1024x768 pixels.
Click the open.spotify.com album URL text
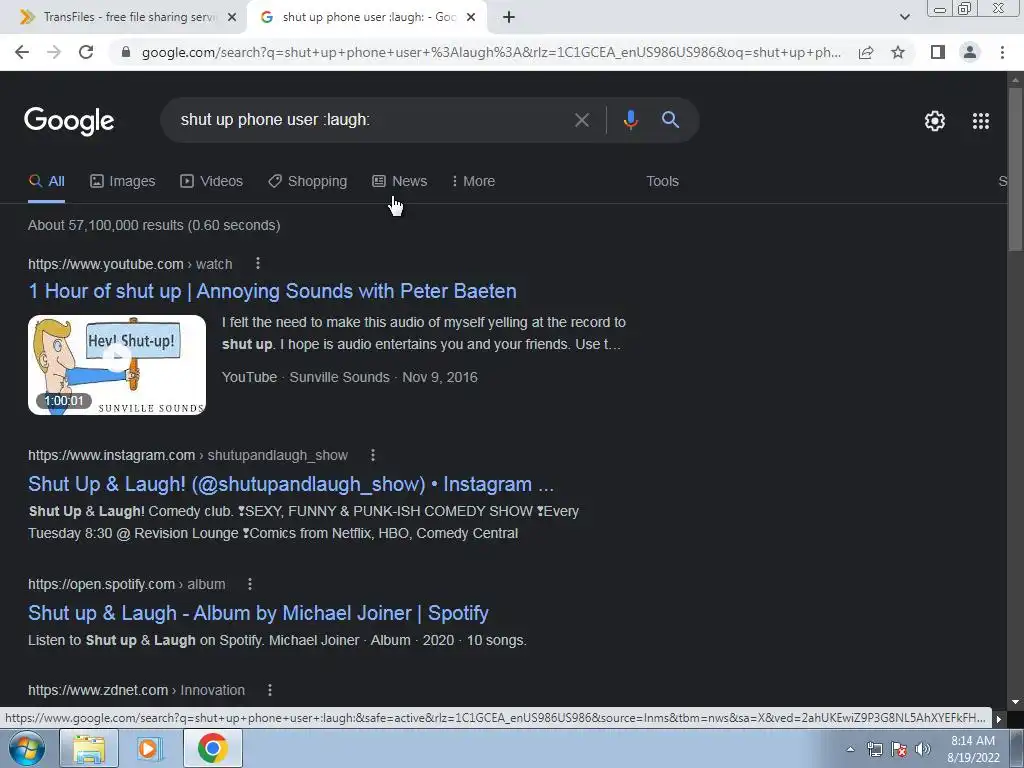coord(127,584)
